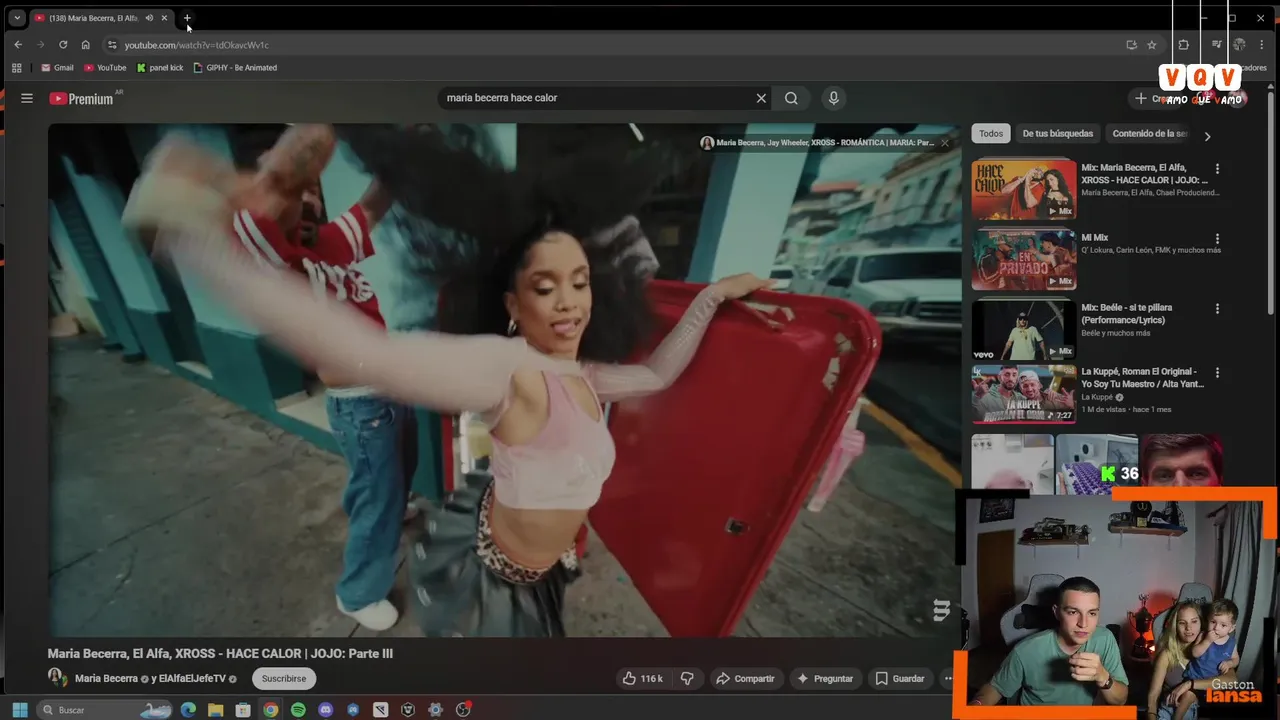Open options for Mi Mix item
The height and width of the screenshot is (720, 1280).
(1217, 239)
